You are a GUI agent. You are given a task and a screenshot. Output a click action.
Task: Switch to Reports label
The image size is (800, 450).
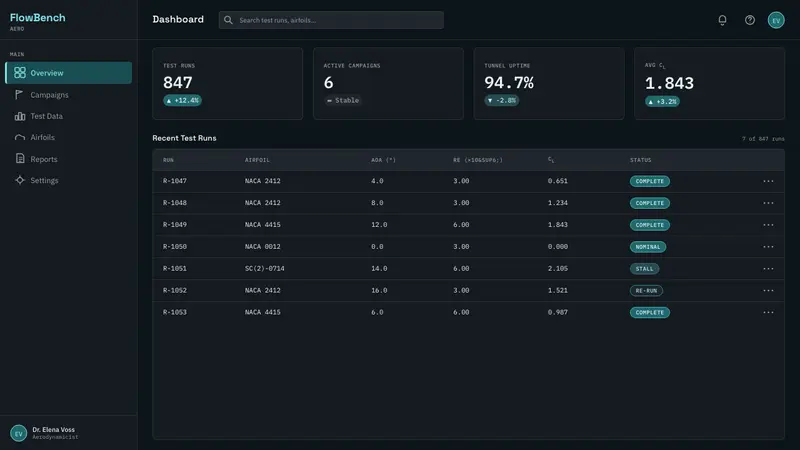click(44, 159)
